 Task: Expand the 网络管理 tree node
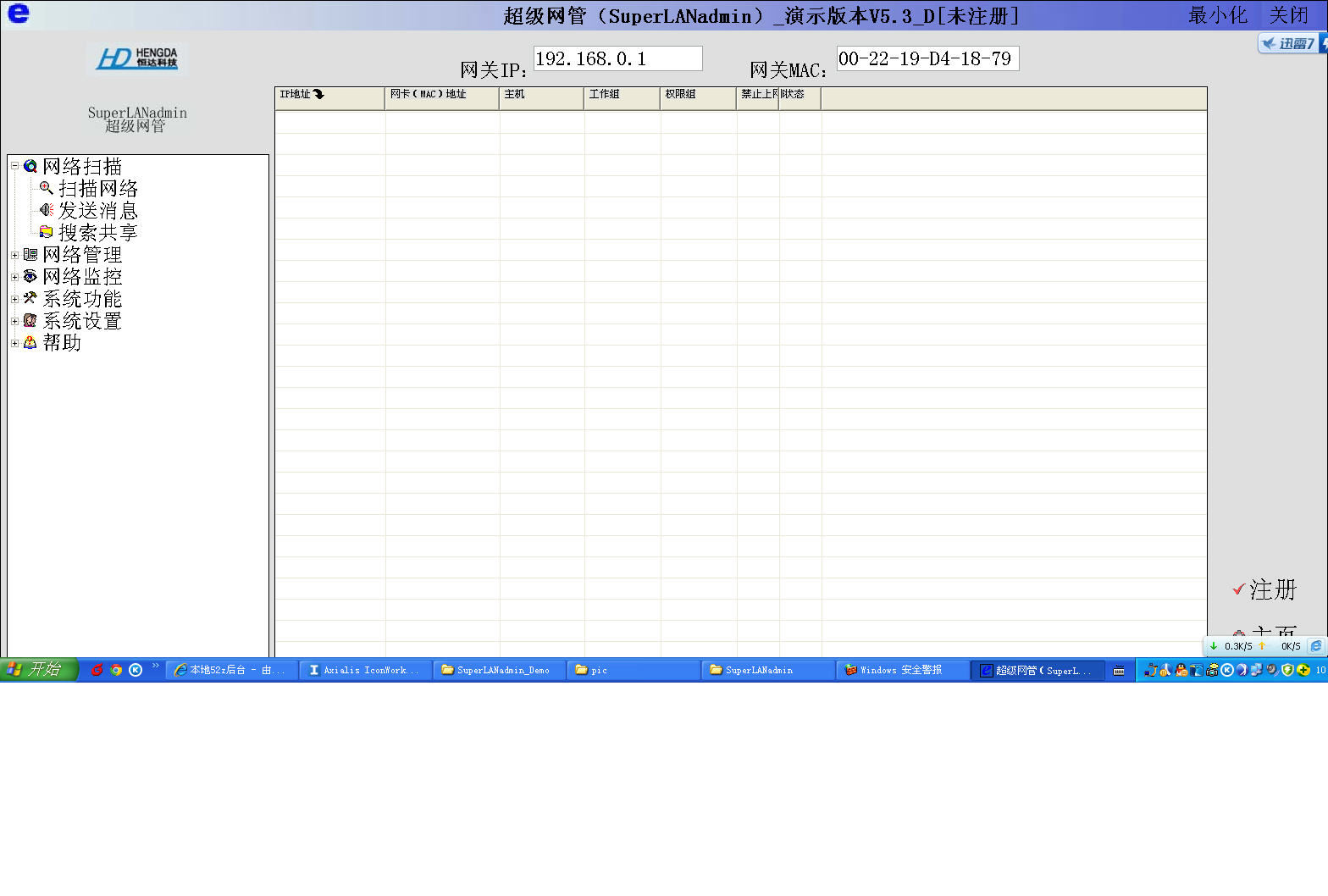[x=14, y=255]
